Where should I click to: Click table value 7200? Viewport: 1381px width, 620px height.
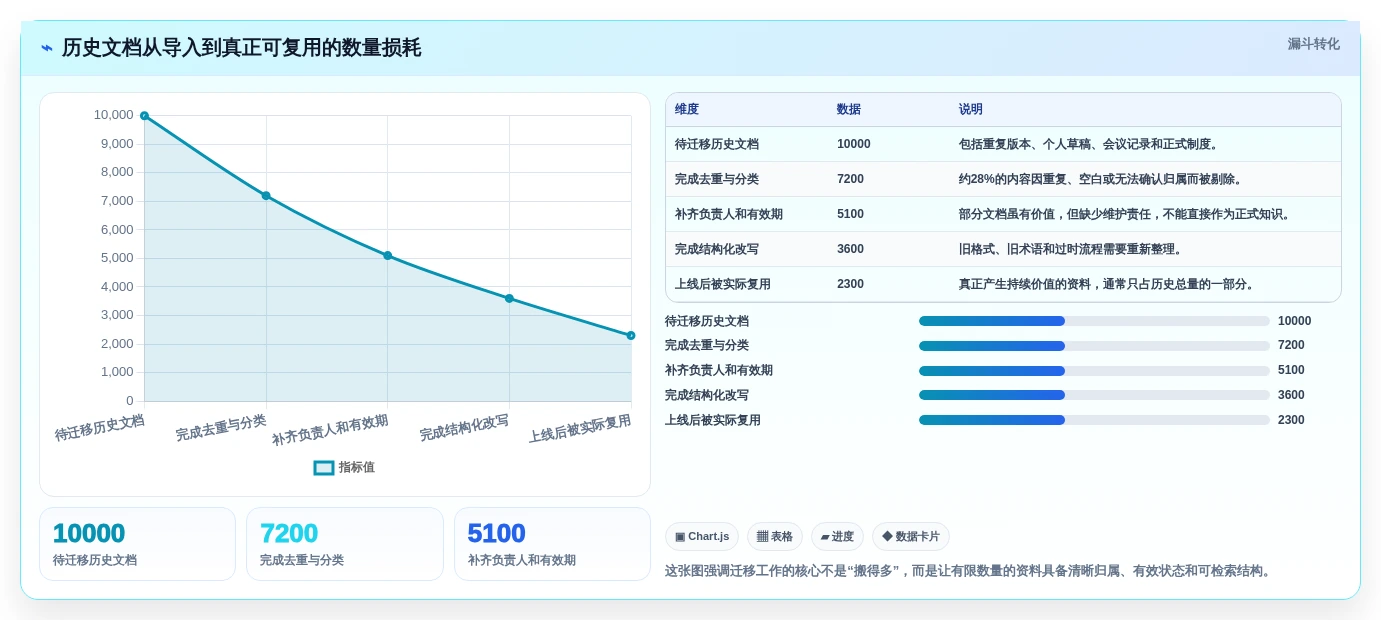(851, 179)
